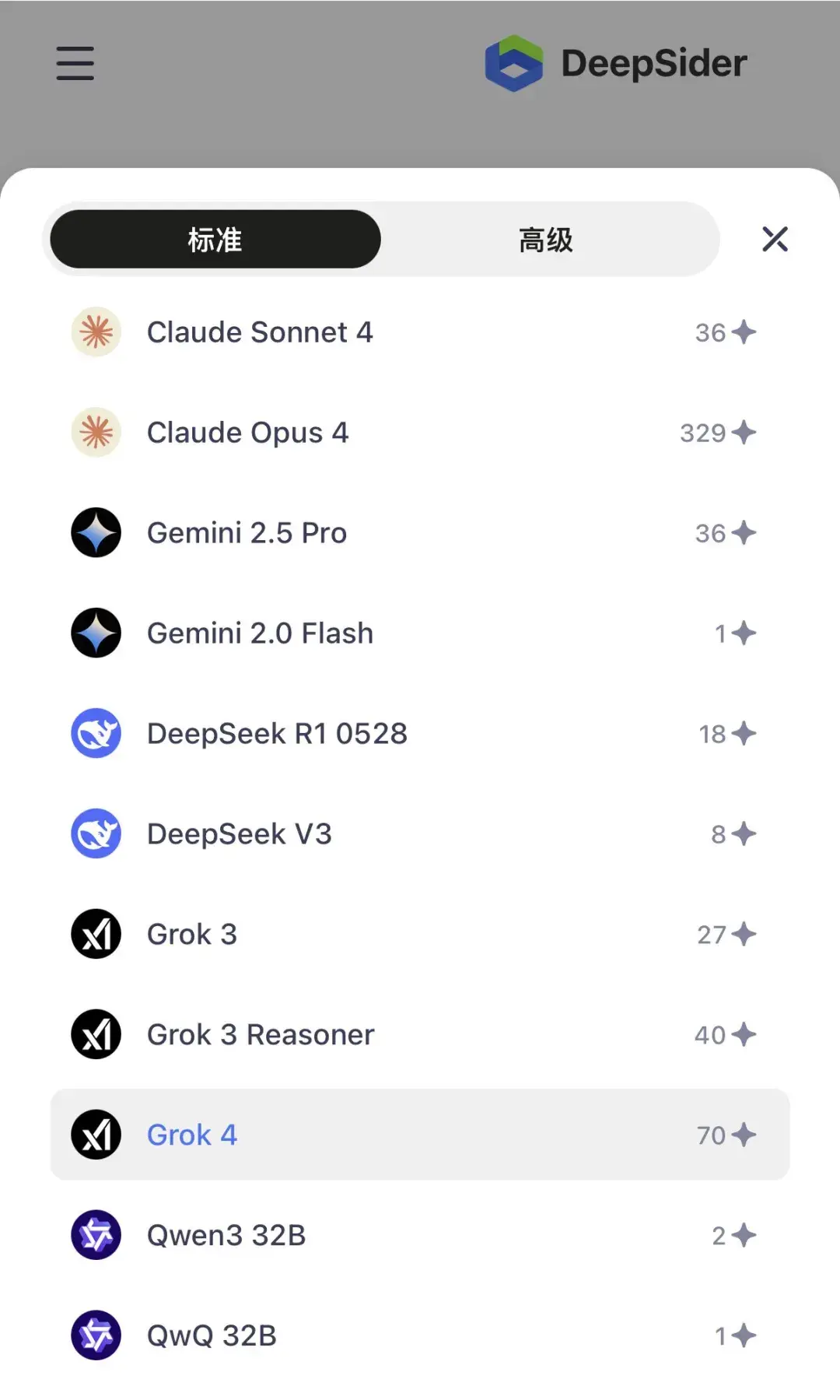The width and height of the screenshot is (840, 1400).
Task: Click the Qwen3 32B model icon
Action: pyautogui.click(x=96, y=1235)
